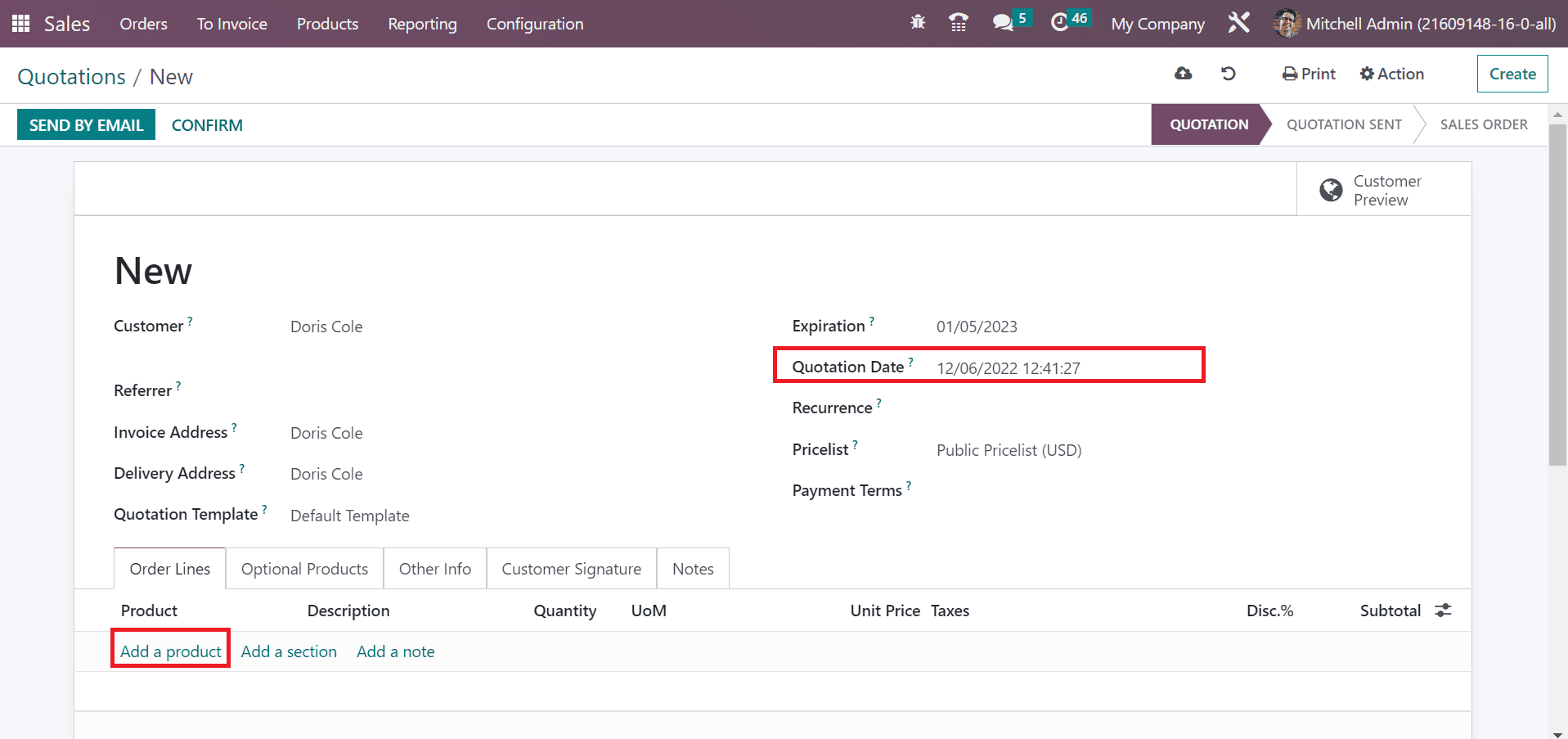Click Add a product link
Screen dimensions: 1568x739
click(x=170, y=651)
